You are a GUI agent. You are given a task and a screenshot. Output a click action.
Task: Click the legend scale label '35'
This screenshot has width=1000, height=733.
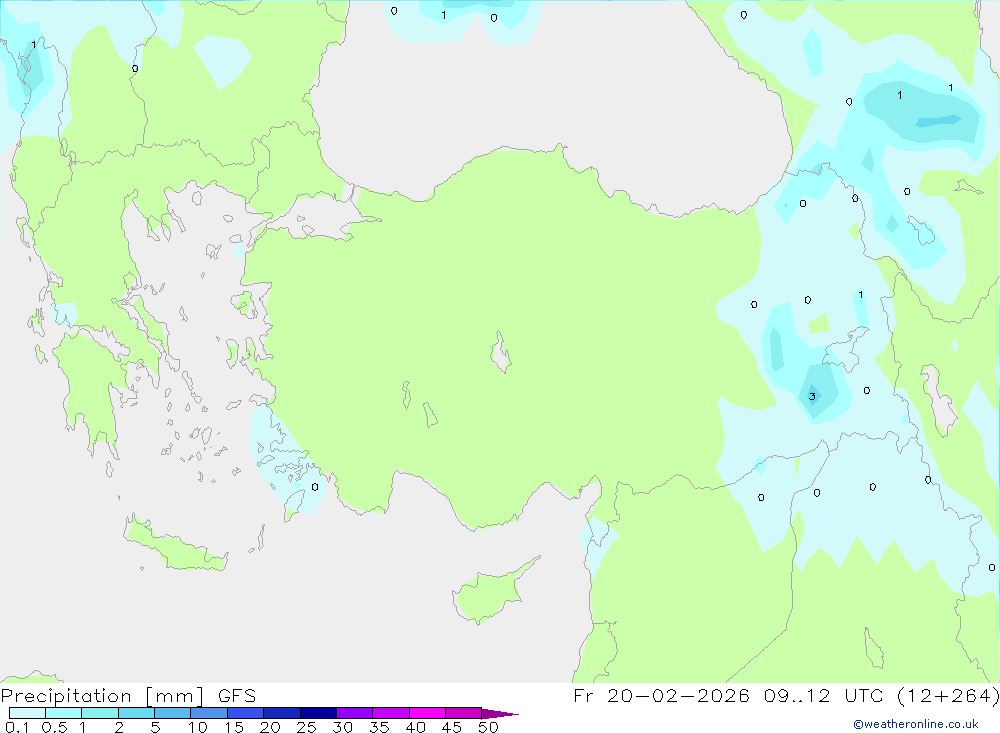(379, 727)
